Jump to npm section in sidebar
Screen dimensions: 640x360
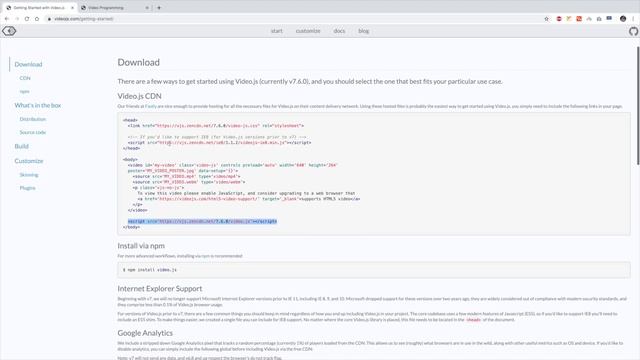coord(24,91)
